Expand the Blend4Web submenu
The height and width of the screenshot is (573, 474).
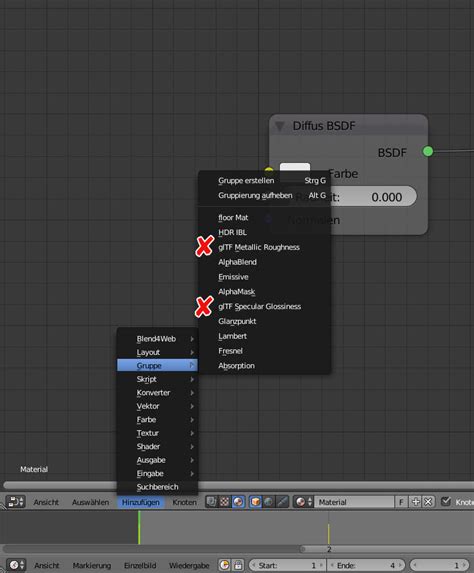click(x=157, y=339)
